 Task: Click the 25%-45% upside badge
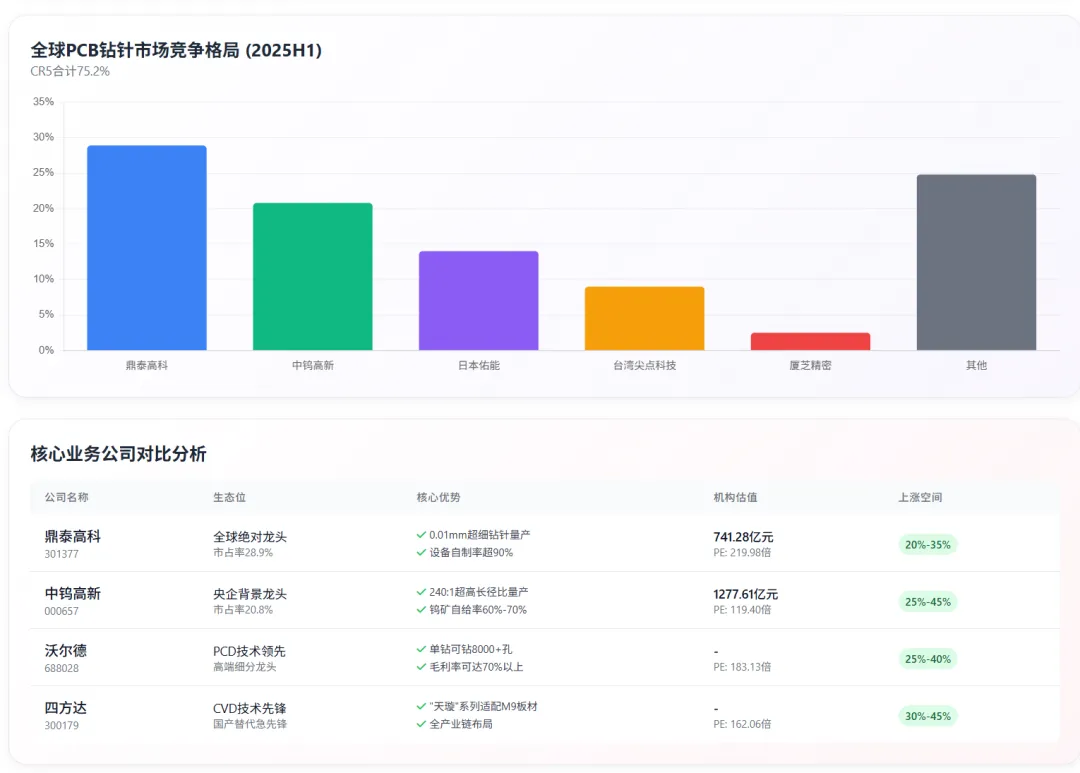click(928, 602)
